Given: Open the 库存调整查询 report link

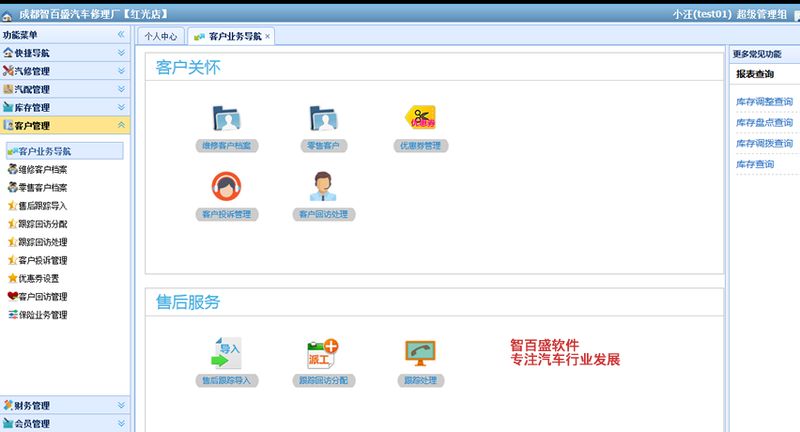Looking at the screenshot, I should (x=764, y=101).
